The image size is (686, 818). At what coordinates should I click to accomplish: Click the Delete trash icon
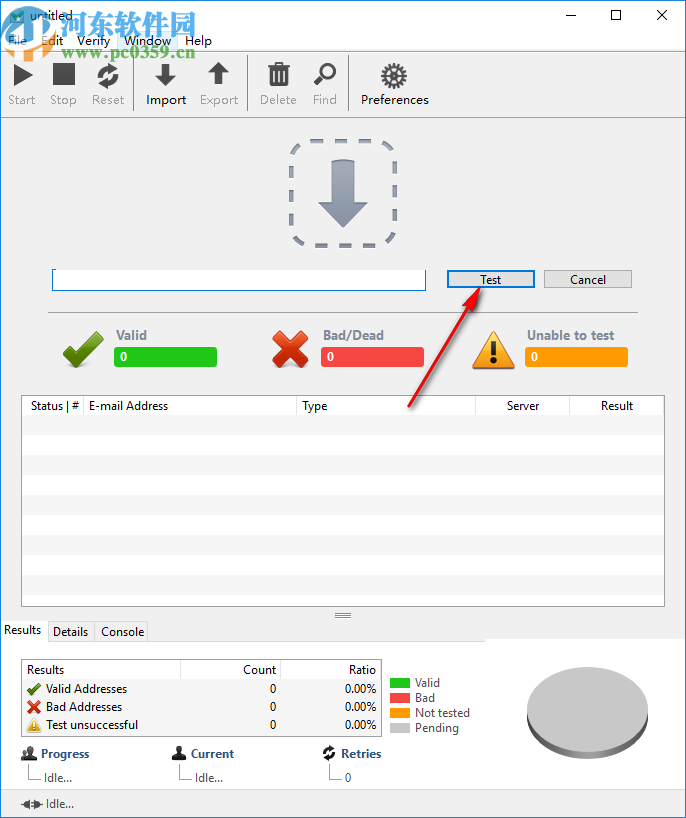pyautogui.click(x=279, y=75)
